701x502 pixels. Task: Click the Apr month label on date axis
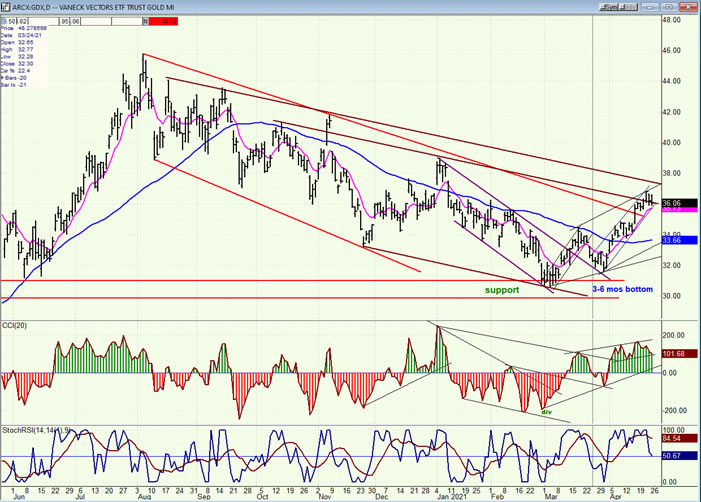coord(616,497)
